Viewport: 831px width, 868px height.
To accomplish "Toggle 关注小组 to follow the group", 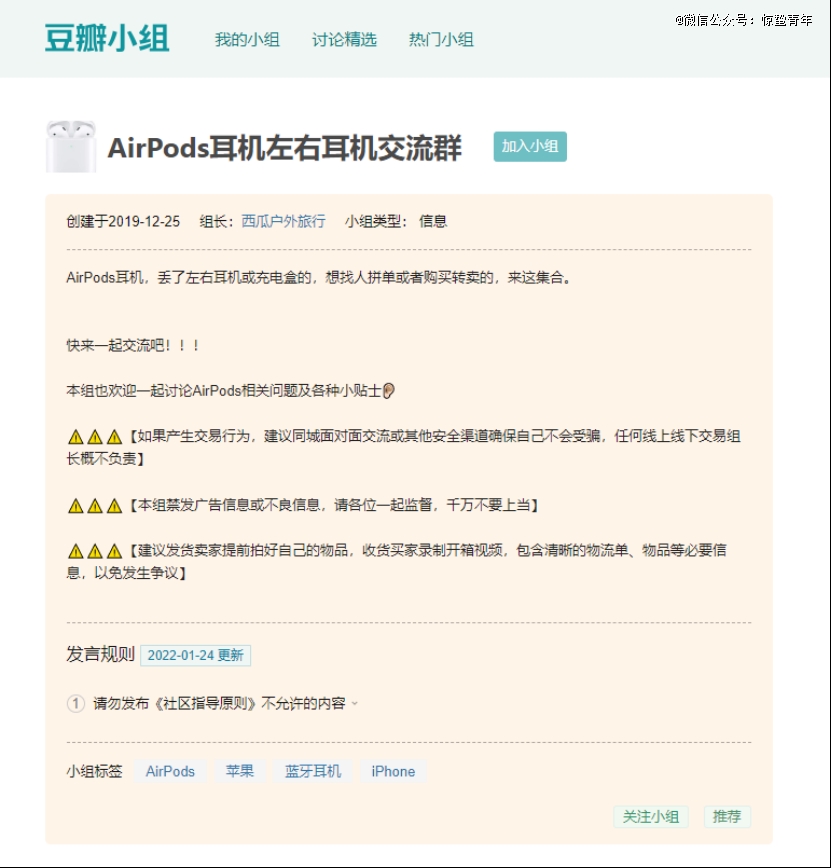I will click(x=651, y=817).
